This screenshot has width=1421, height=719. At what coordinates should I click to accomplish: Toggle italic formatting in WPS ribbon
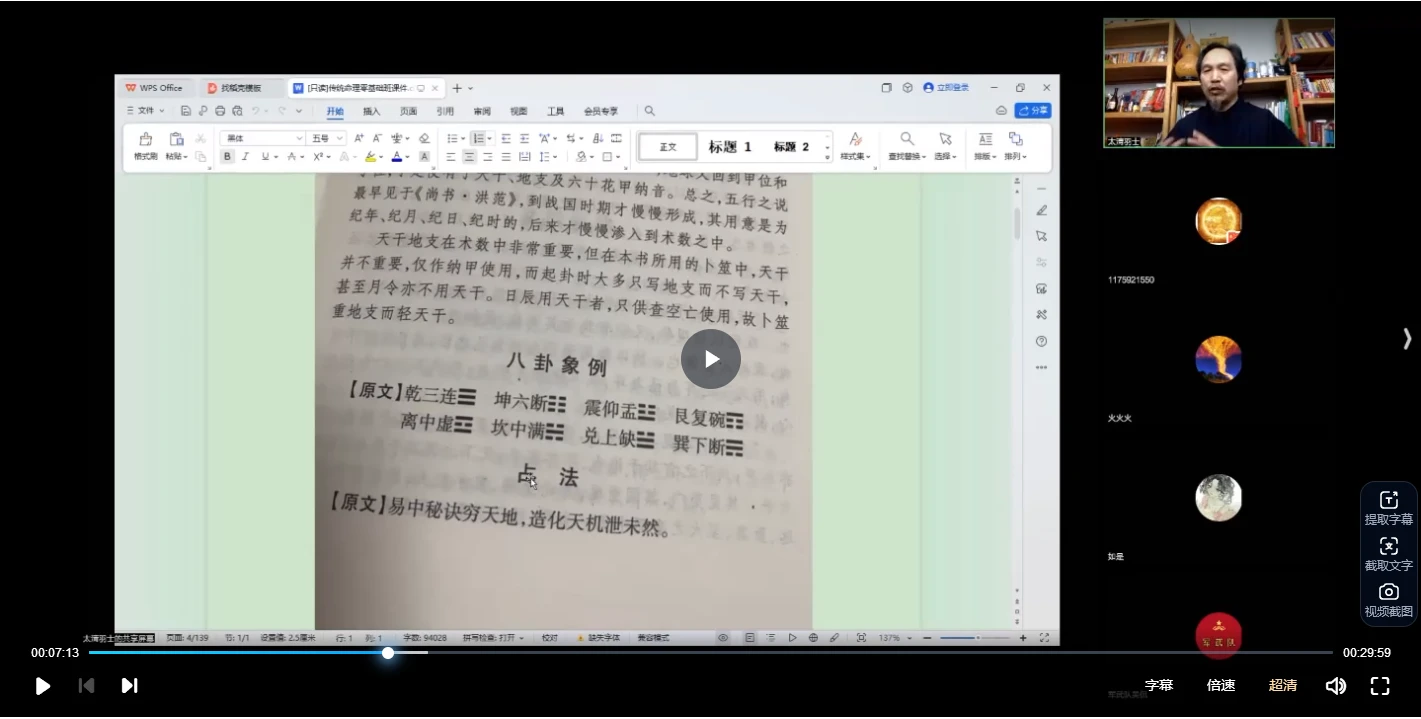pyautogui.click(x=245, y=157)
